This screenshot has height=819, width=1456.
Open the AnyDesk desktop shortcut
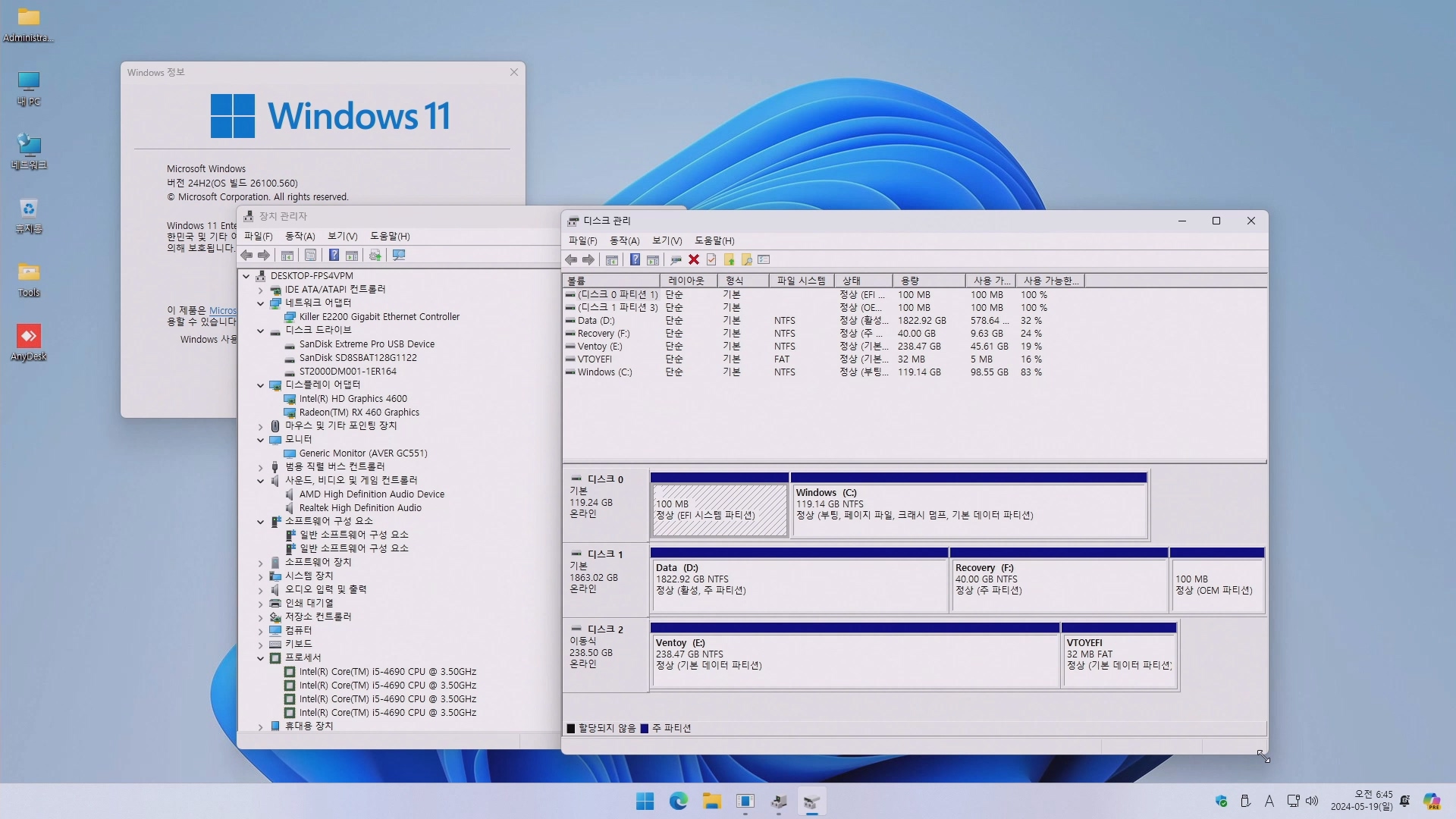pos(29,337)
